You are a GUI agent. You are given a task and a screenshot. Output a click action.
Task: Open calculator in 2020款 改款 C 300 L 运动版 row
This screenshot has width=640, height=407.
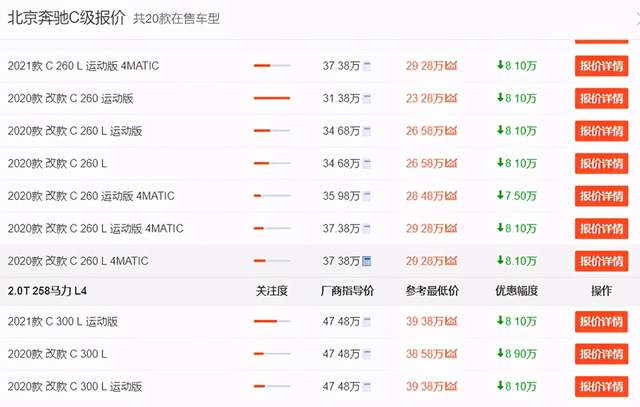[367, 387]
